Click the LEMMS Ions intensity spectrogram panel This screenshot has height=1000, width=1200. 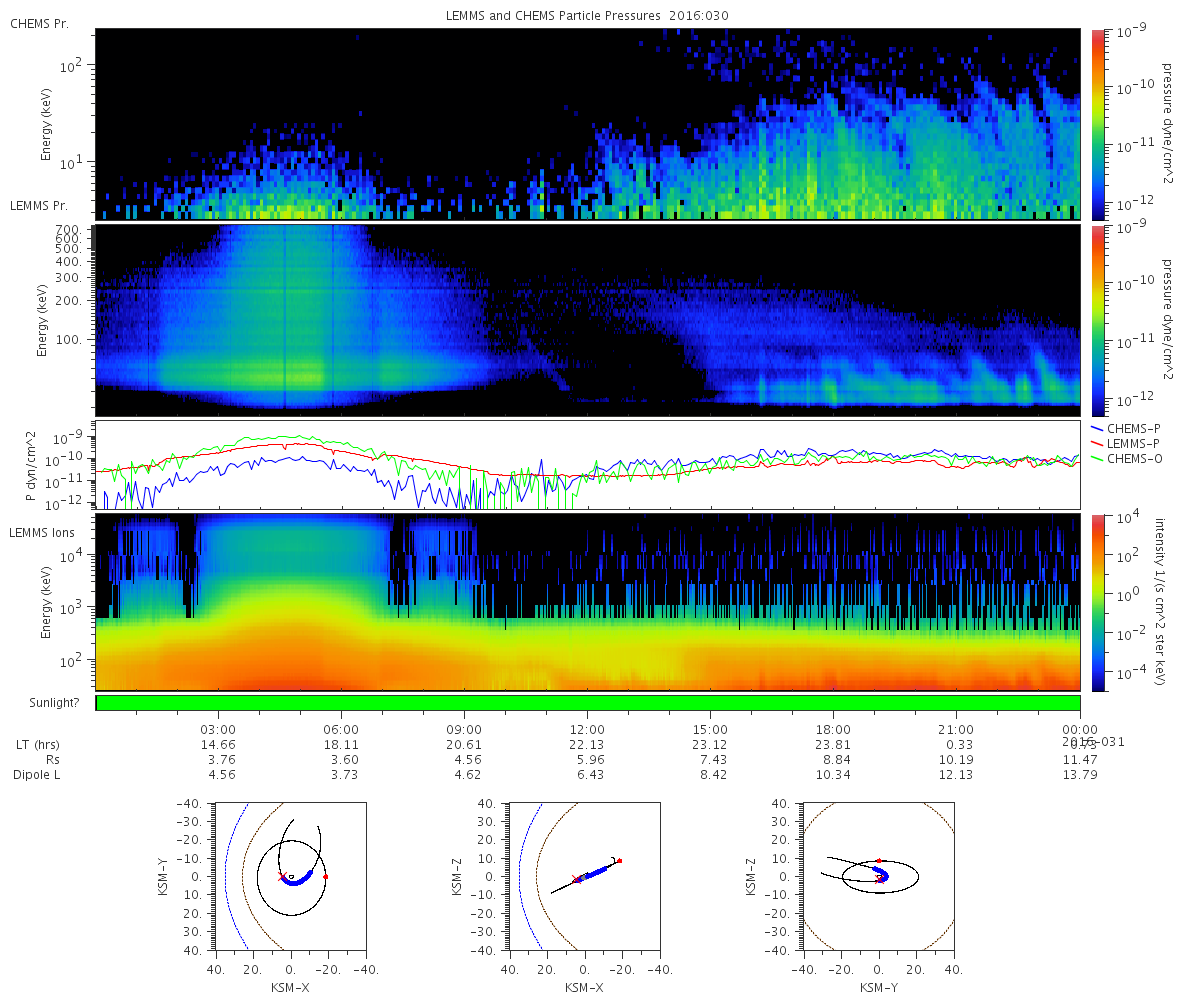click(588, 602)
